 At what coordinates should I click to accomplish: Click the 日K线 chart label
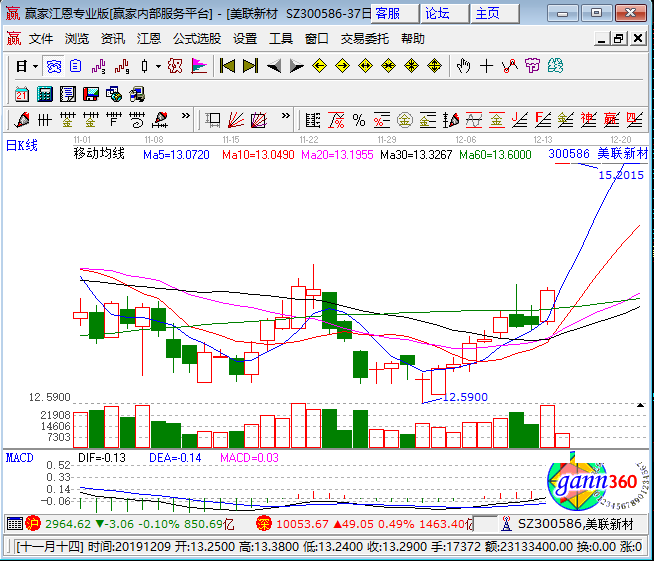[x=22, y=146]
